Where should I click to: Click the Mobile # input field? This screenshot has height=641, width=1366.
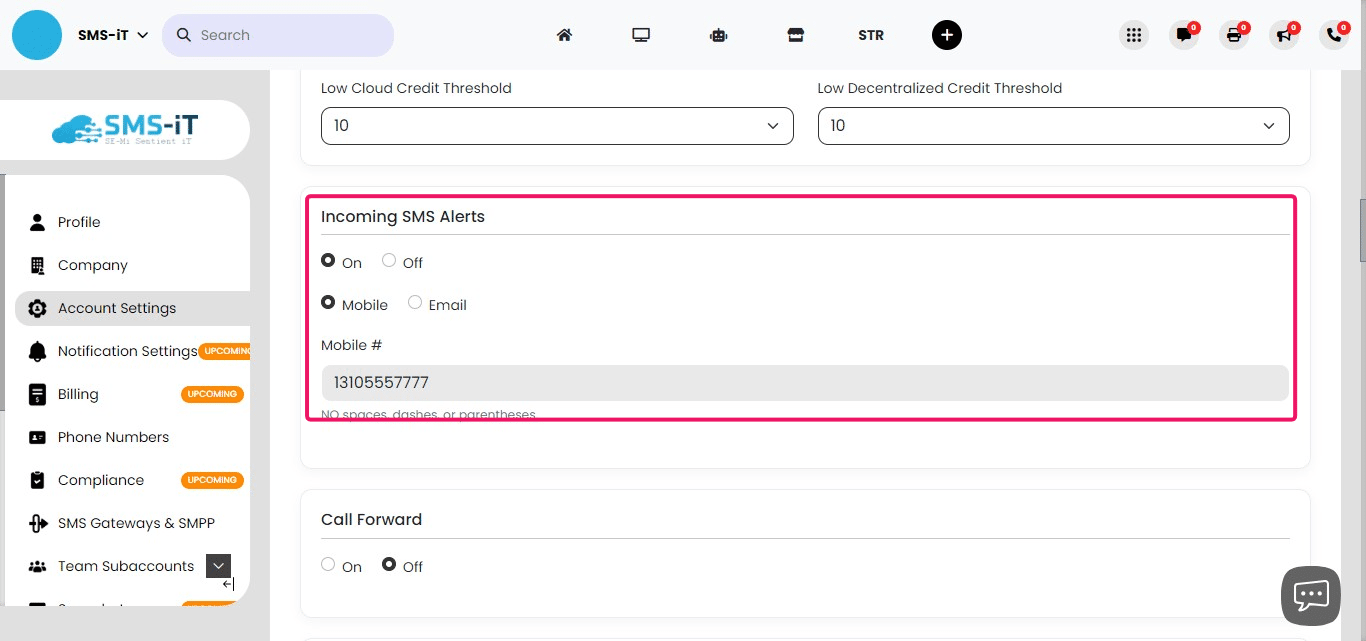(804, 382)
